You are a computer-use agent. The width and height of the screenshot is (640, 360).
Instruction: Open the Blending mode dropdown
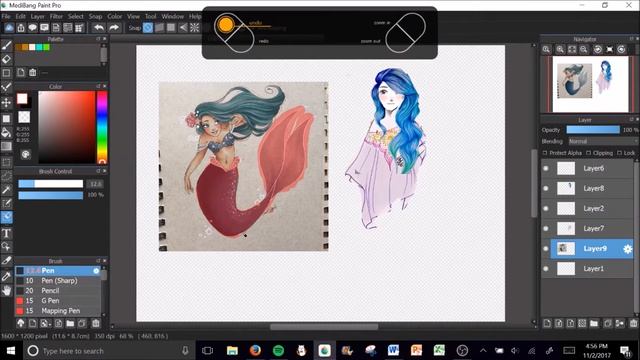[x=603, y=141]
